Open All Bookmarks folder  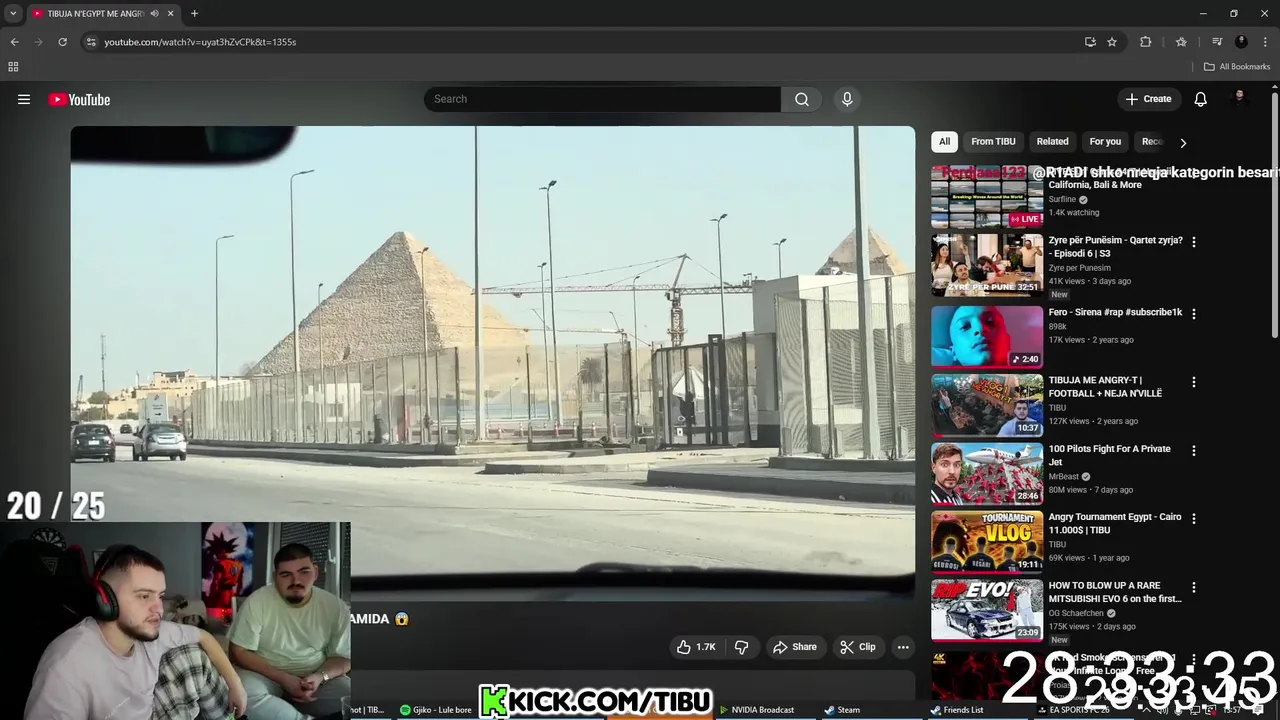tap(1237, 67)
